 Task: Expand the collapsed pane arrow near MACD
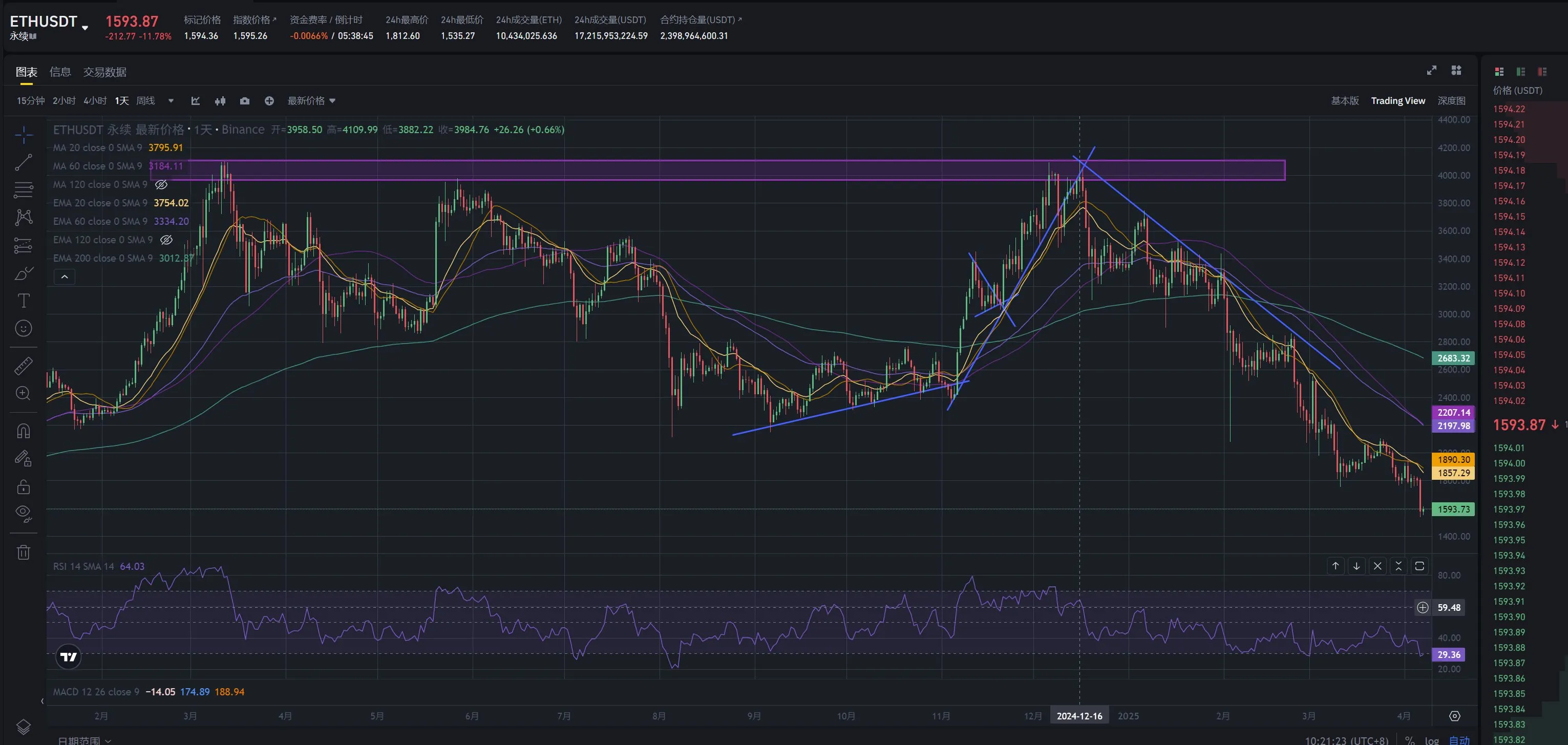tap(42, 701)
